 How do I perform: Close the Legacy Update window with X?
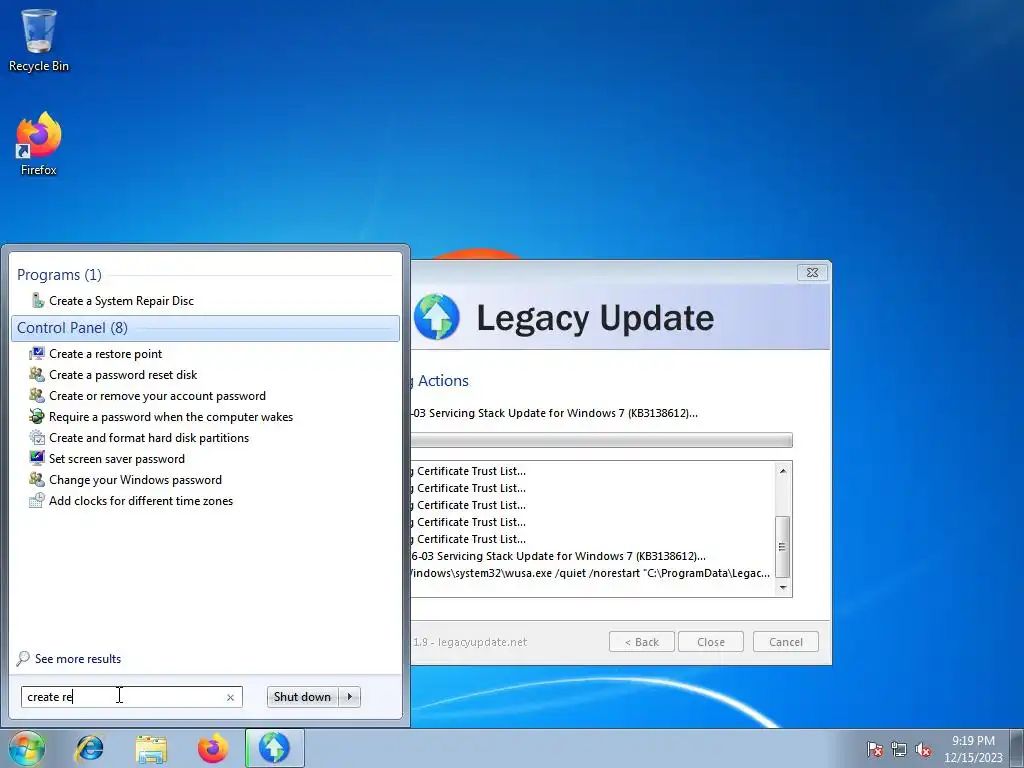click(812, 272)
